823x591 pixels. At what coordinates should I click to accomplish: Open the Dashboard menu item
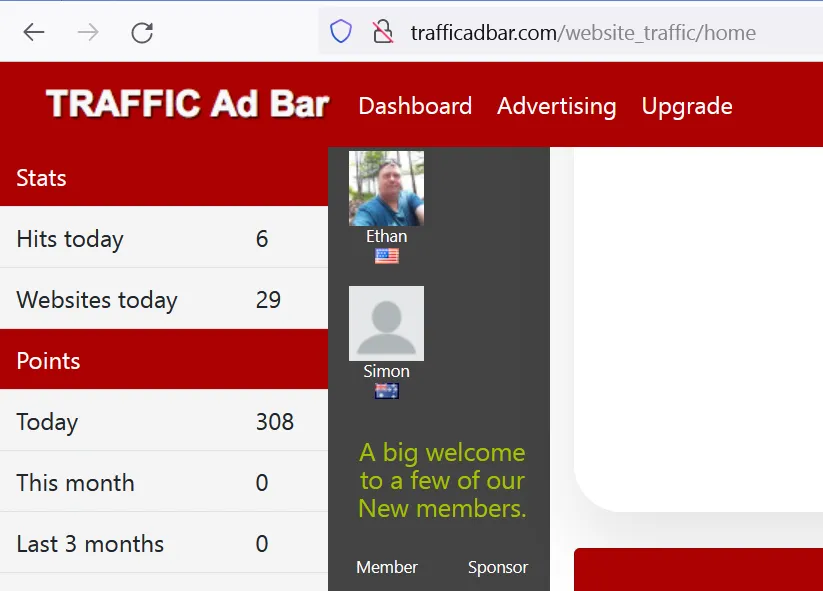[415, 106]
